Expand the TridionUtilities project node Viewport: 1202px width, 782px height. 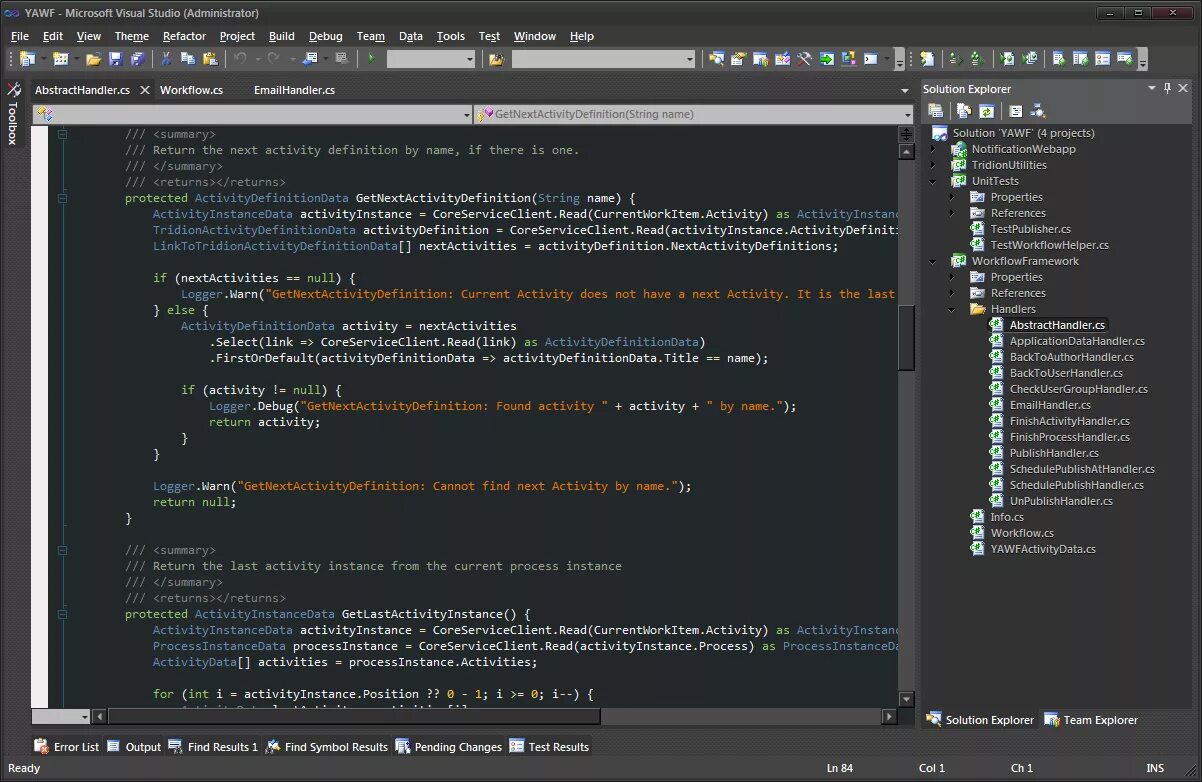pyautogui.click(x=934, y=165)
